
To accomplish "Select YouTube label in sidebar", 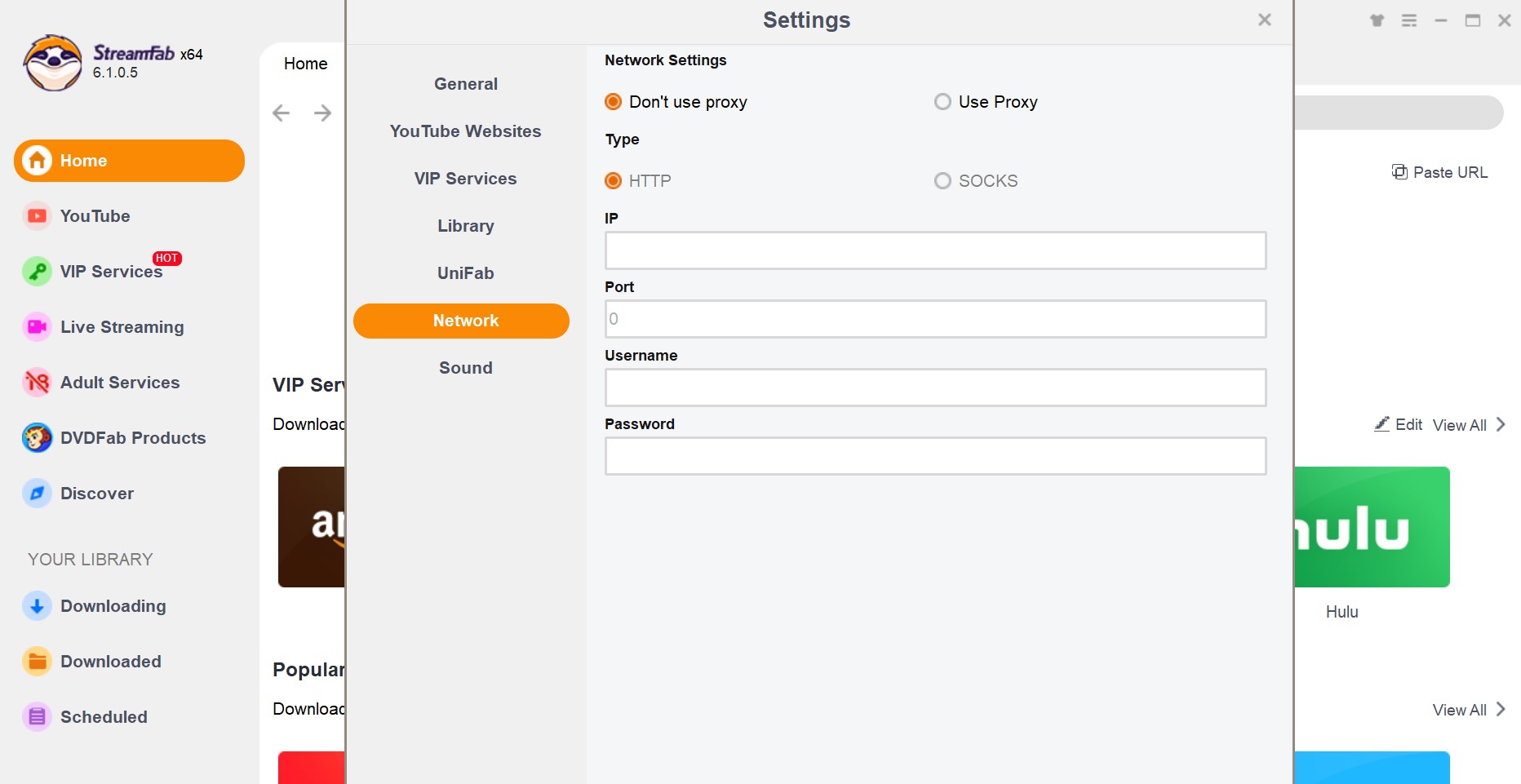I will (x=95, y=216).
